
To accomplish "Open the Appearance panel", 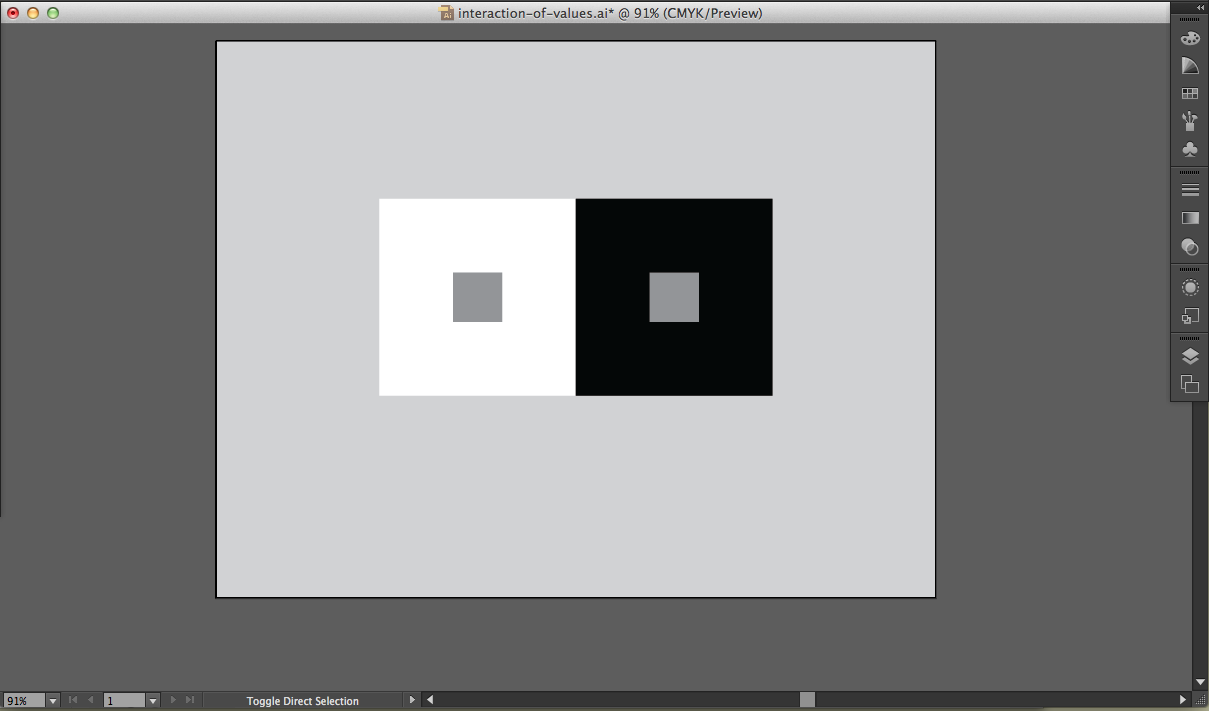I will (x=1189, y=288).
